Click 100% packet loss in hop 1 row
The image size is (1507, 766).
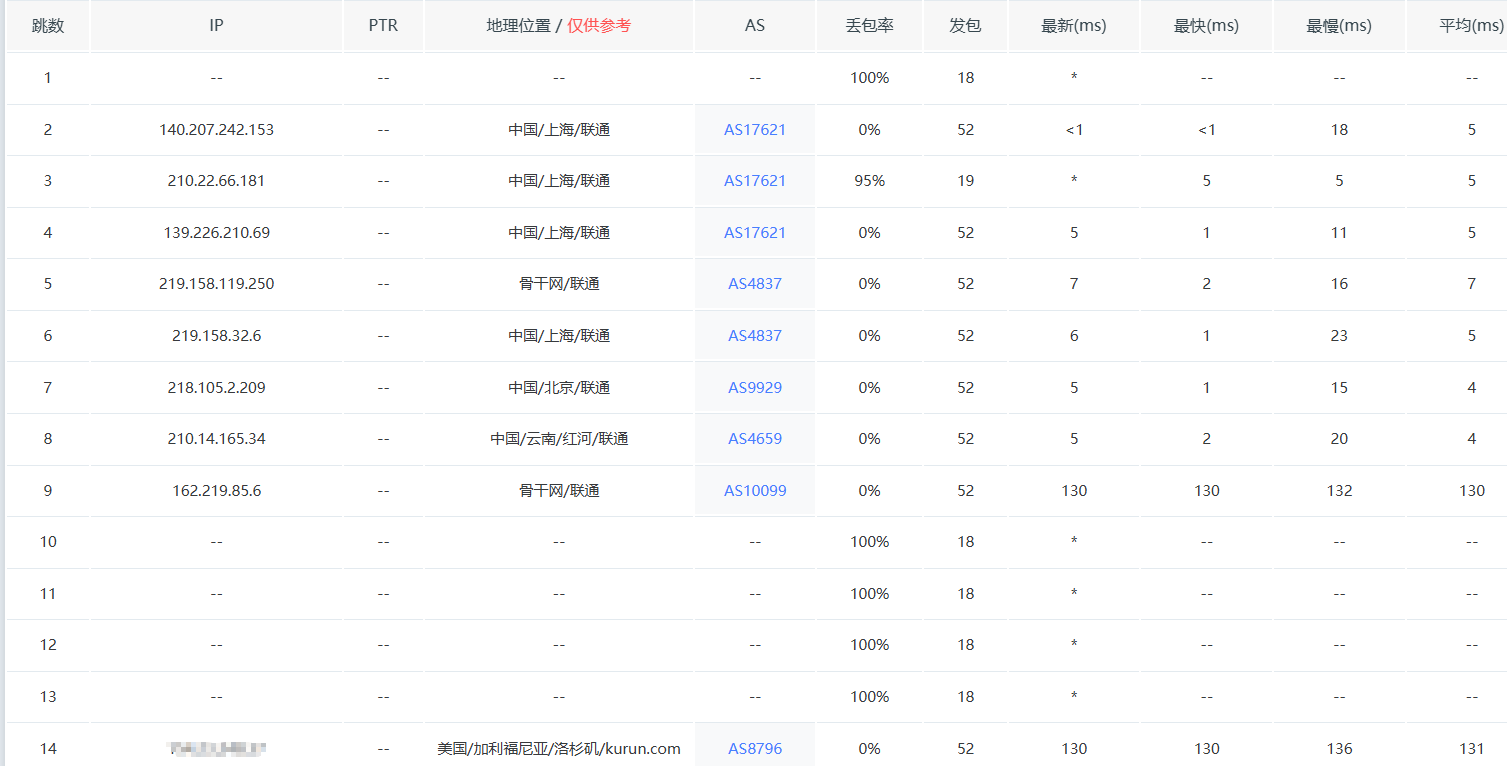pyautogui.click(x=869, y=78)
